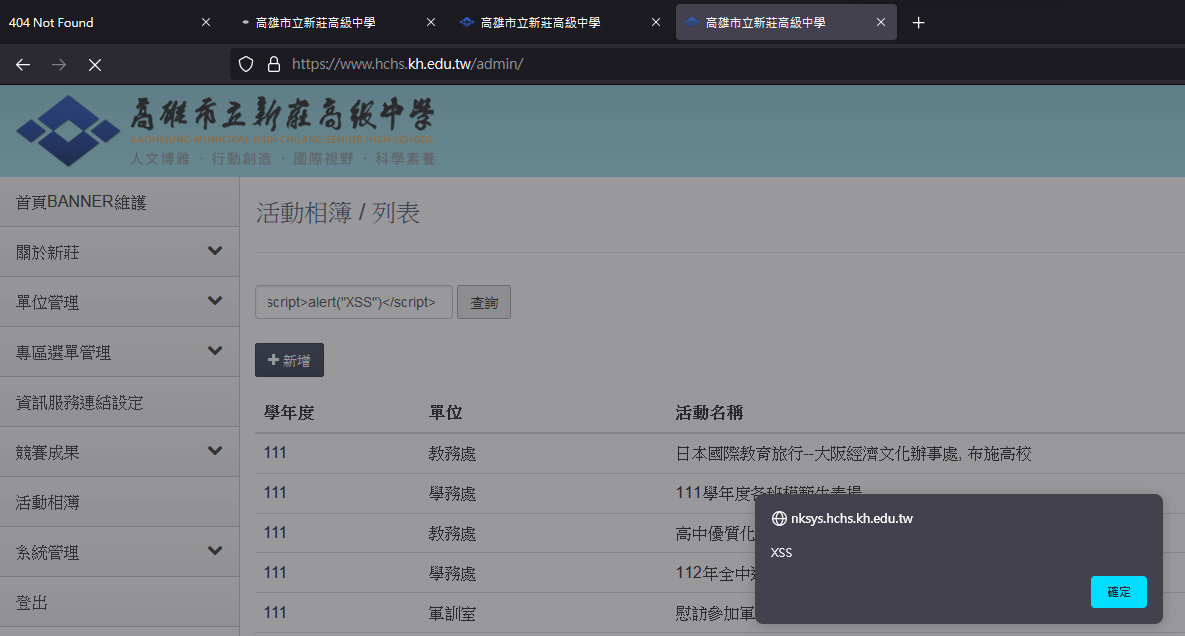Expand the 專區選單管理 chevron
1185x636 pixels.
click(215, 350)
